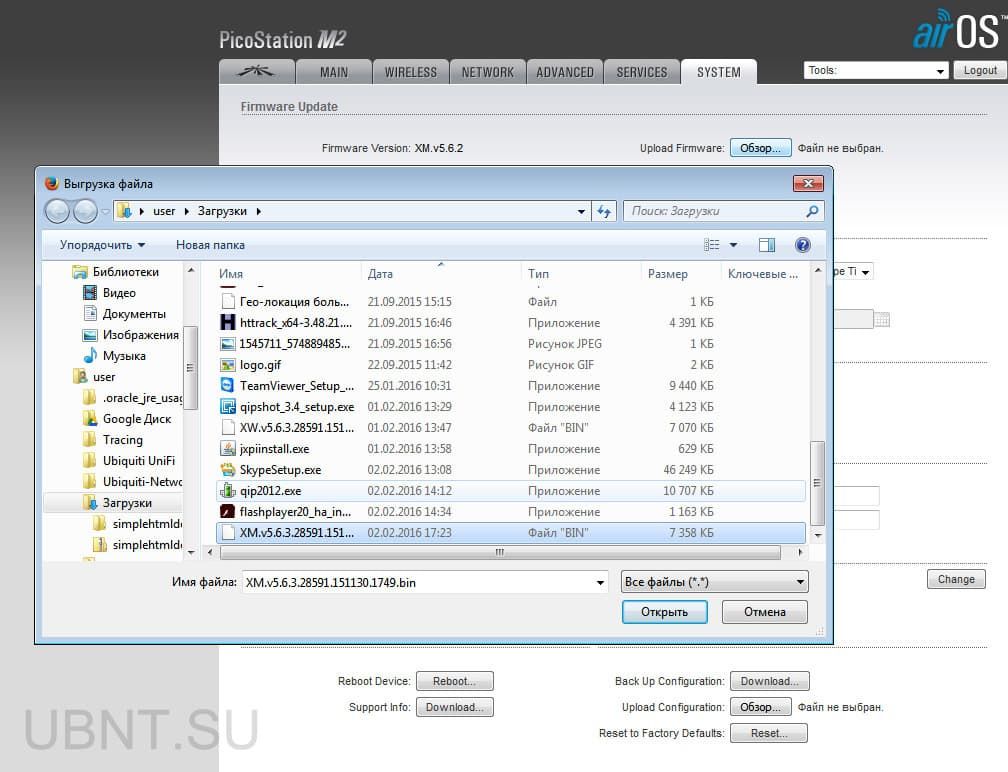1008x772 pixels.
Task: Open the recent pages dropdown beside nav arrows
Action: (105, 211)
